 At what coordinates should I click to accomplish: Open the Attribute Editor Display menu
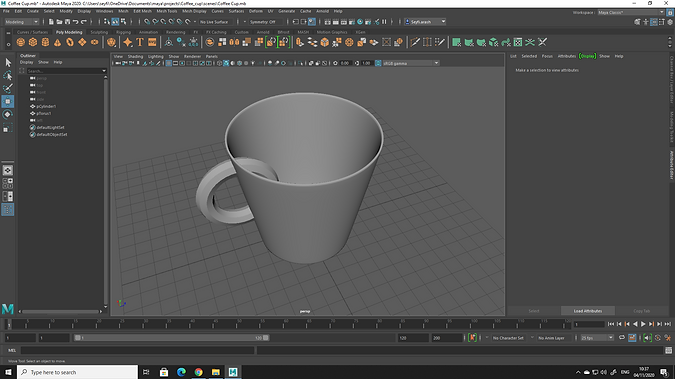[587, 56]
